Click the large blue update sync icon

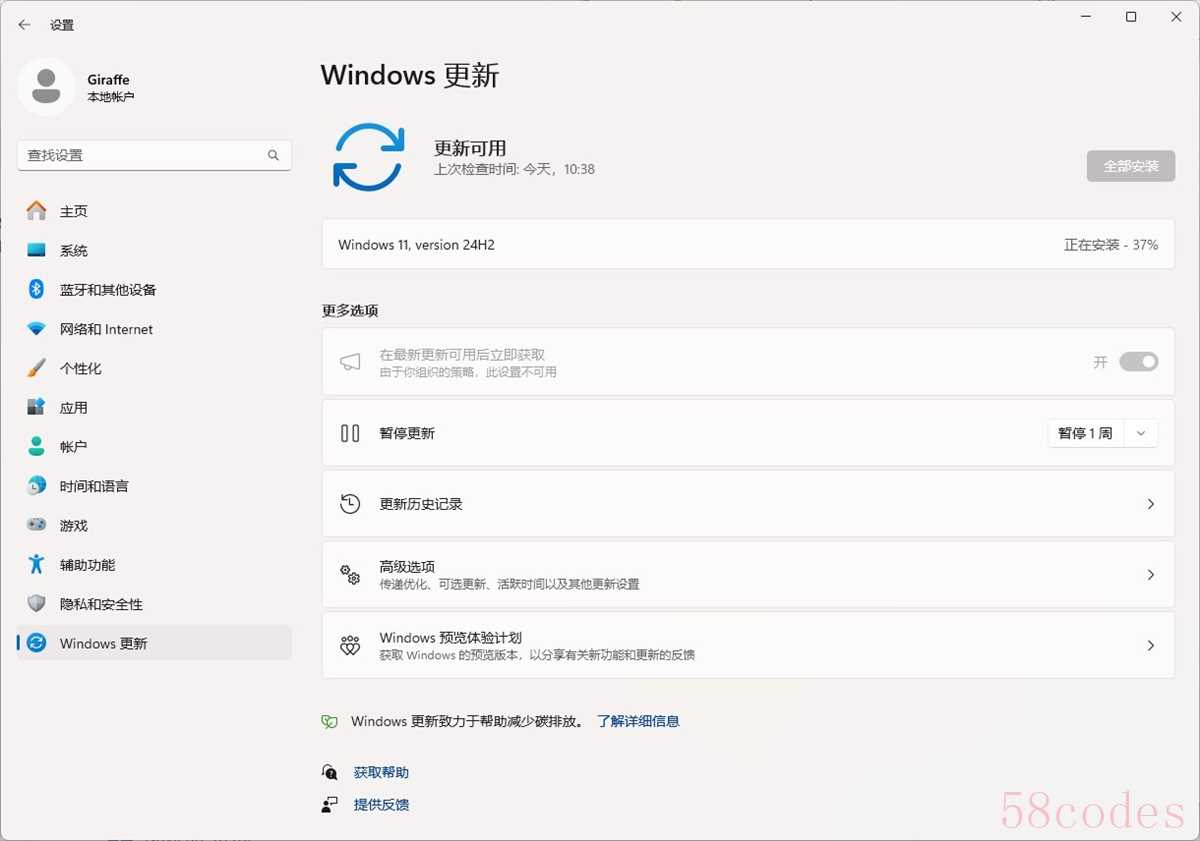[369, 157]
